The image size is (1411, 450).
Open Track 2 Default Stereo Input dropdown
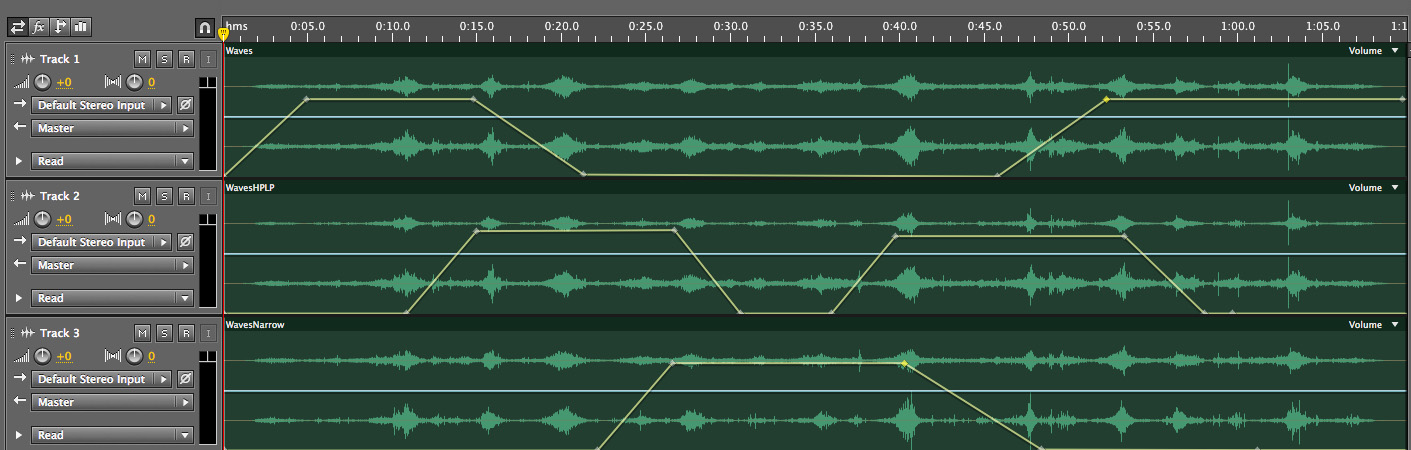pyautogui.click(x=103, y=242)
